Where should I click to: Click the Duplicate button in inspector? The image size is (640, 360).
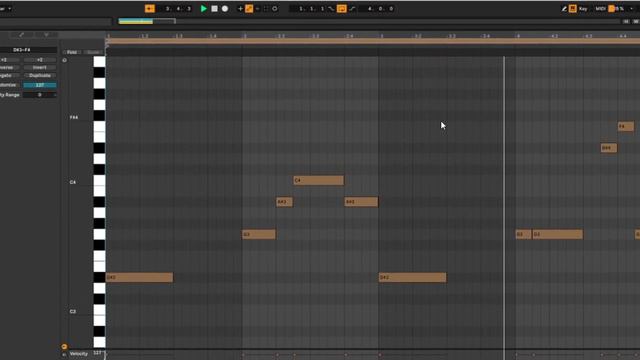pos(40,76)
